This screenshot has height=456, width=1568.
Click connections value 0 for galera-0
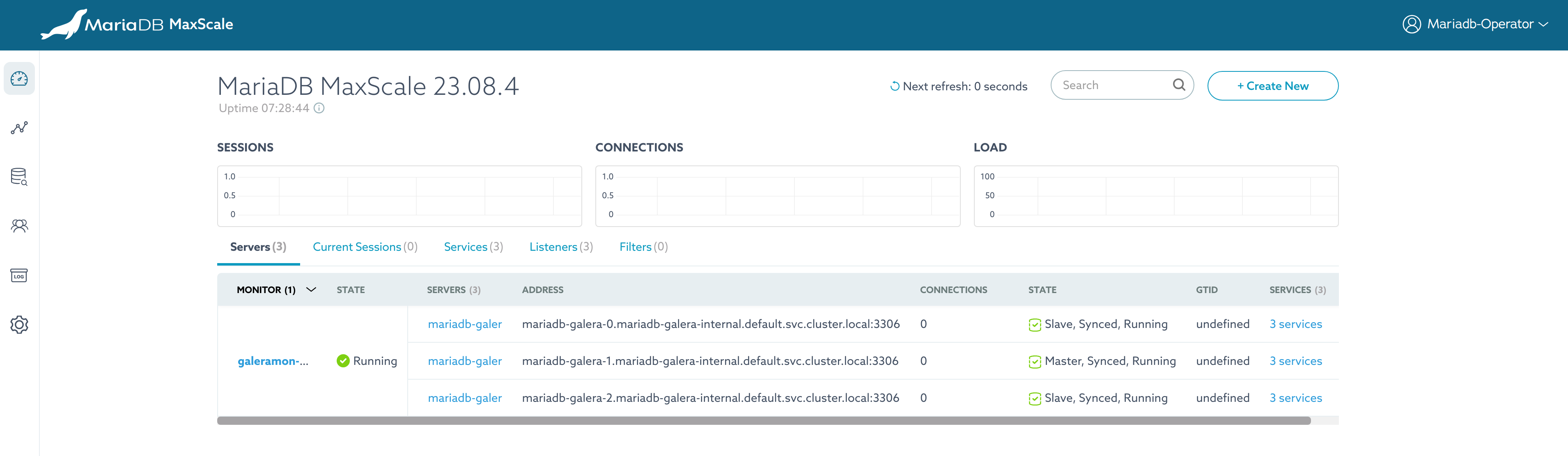point(923,324)
